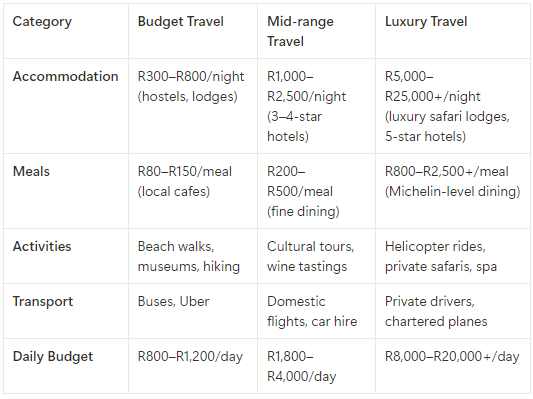
Task: Click the Private drivers, chartered planes cell
Action: coord(453,311)
